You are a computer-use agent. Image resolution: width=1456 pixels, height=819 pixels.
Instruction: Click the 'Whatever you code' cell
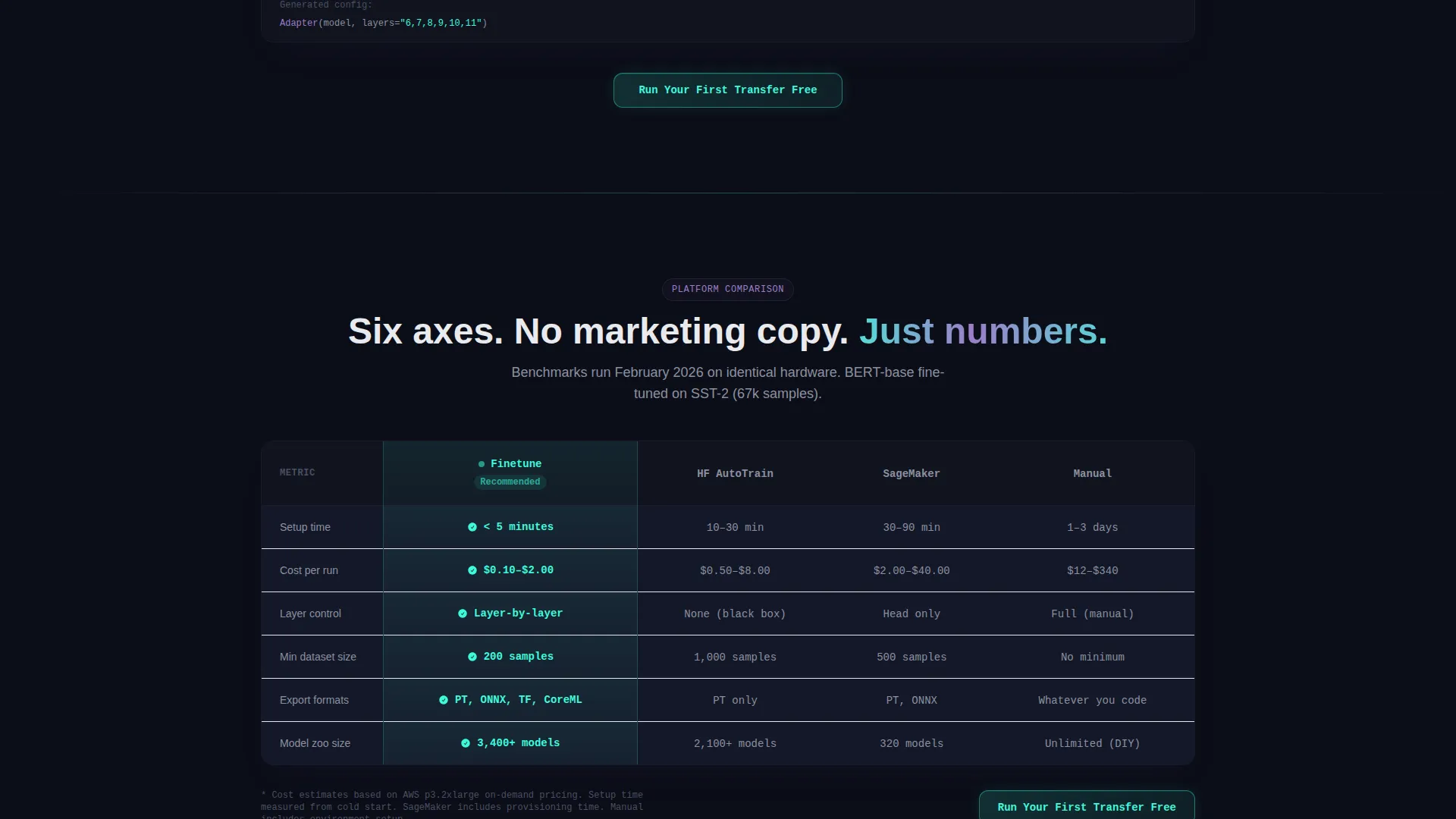(x=1093, y=701)
